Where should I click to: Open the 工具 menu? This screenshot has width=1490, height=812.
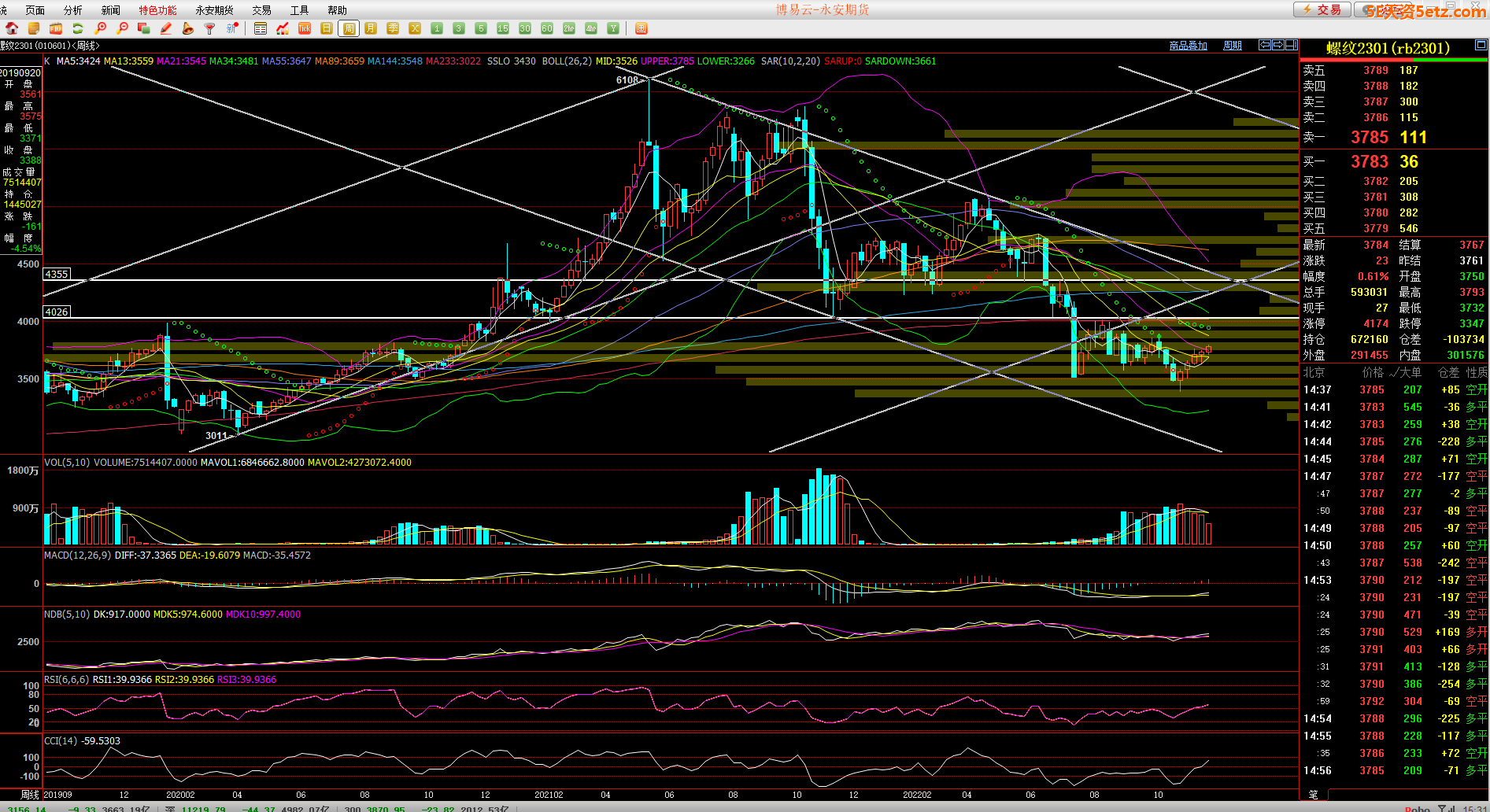(x=299, y=10)
